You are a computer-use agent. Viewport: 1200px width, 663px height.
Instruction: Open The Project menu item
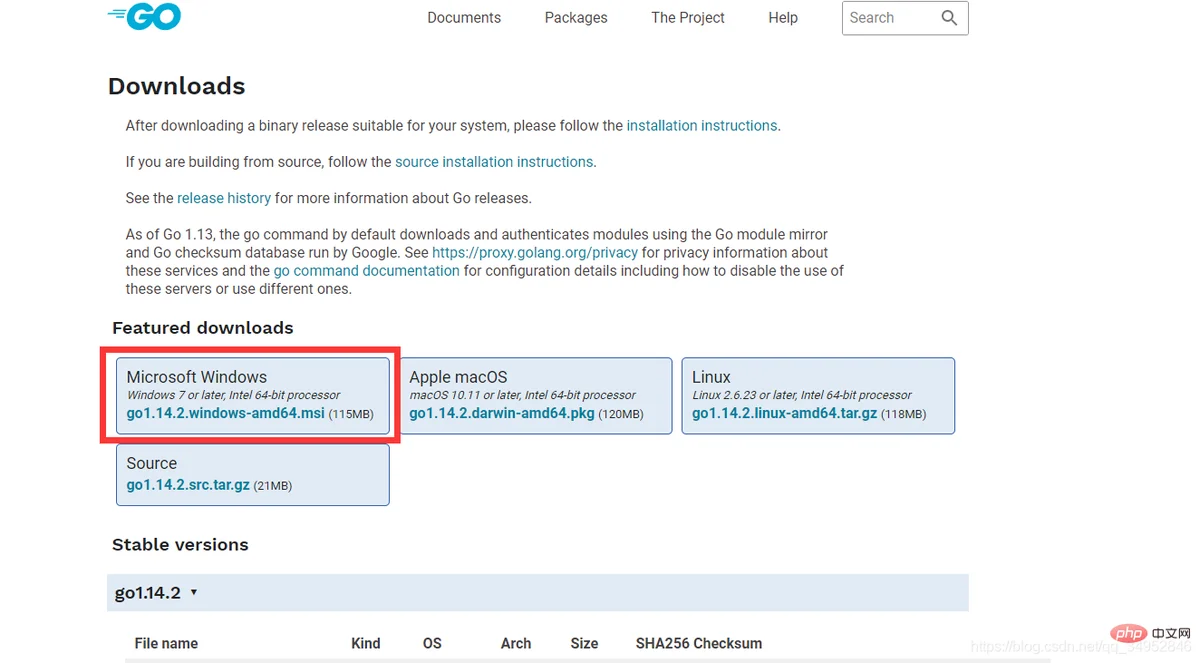(x=688, y=18)
